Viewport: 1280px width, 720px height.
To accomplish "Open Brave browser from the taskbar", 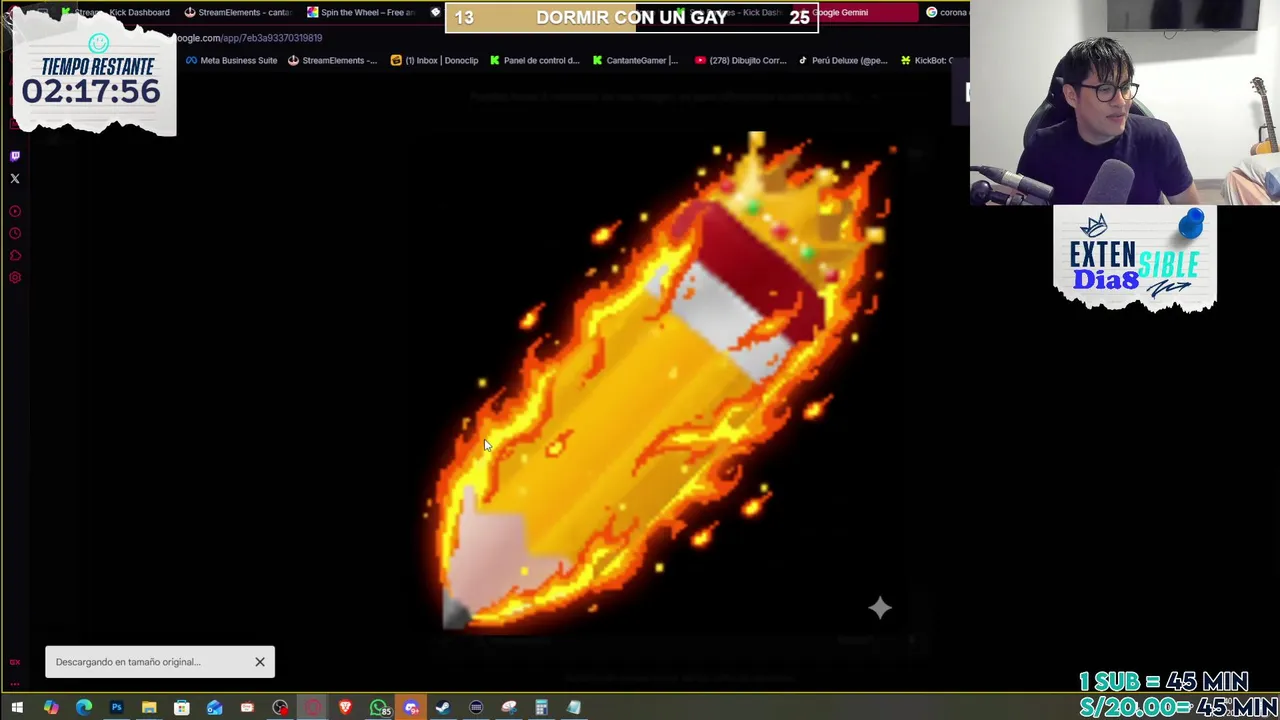I will 345,708.
